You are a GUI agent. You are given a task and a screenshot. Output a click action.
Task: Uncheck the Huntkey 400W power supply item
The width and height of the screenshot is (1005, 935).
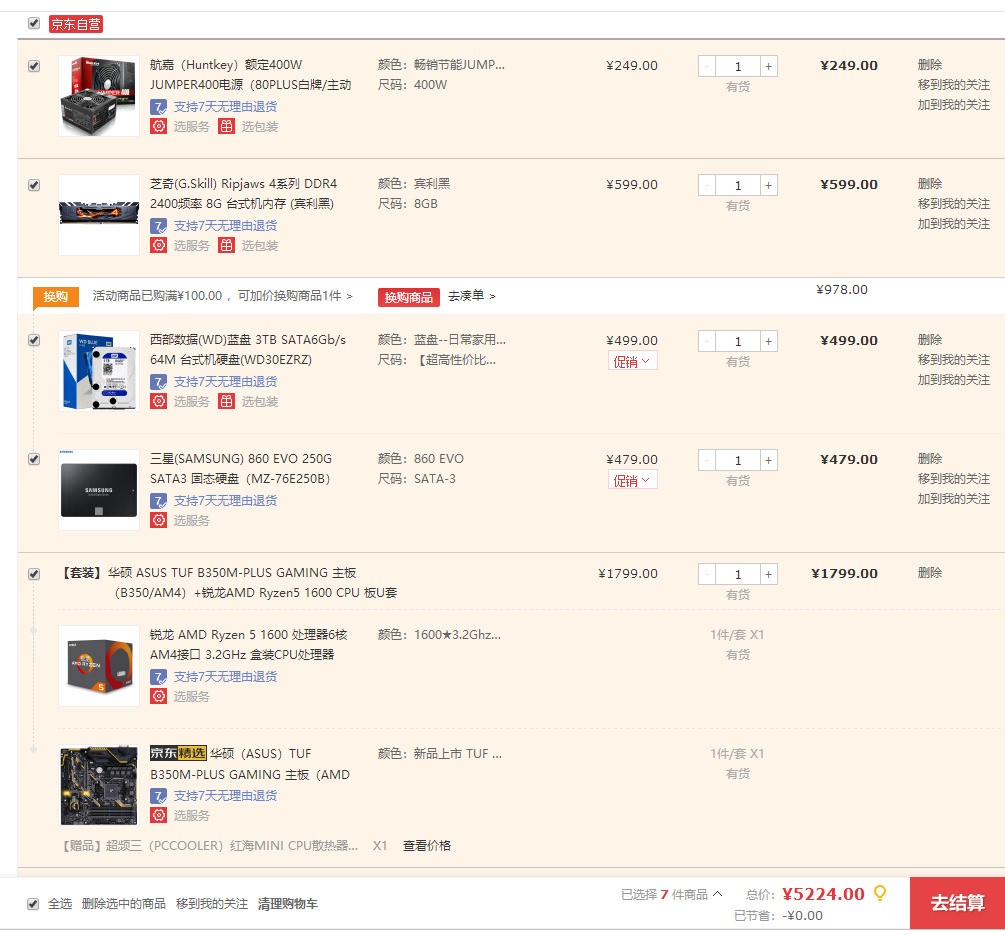(34, 65)
